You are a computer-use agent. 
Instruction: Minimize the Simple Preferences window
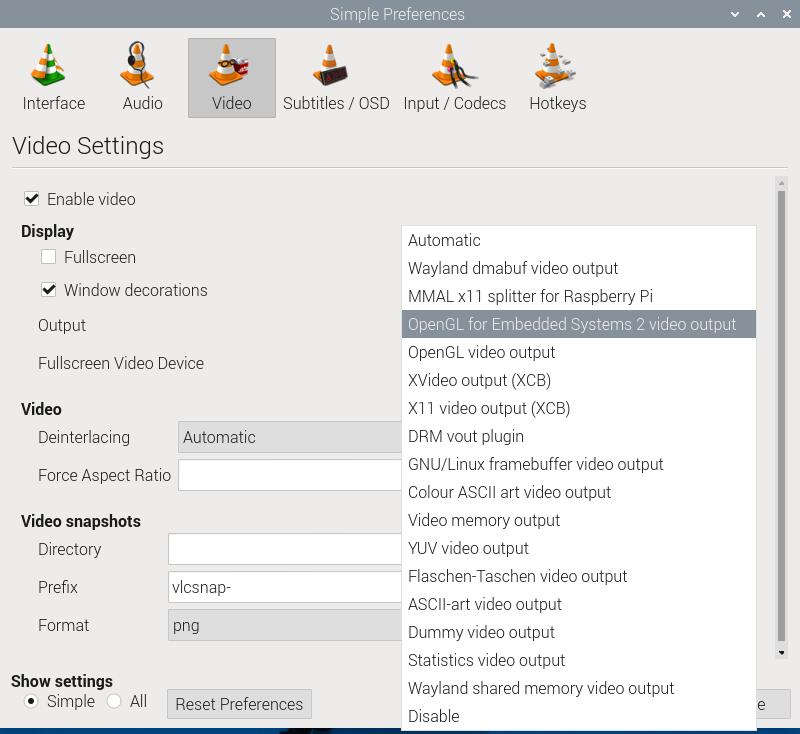pos(735,14)
